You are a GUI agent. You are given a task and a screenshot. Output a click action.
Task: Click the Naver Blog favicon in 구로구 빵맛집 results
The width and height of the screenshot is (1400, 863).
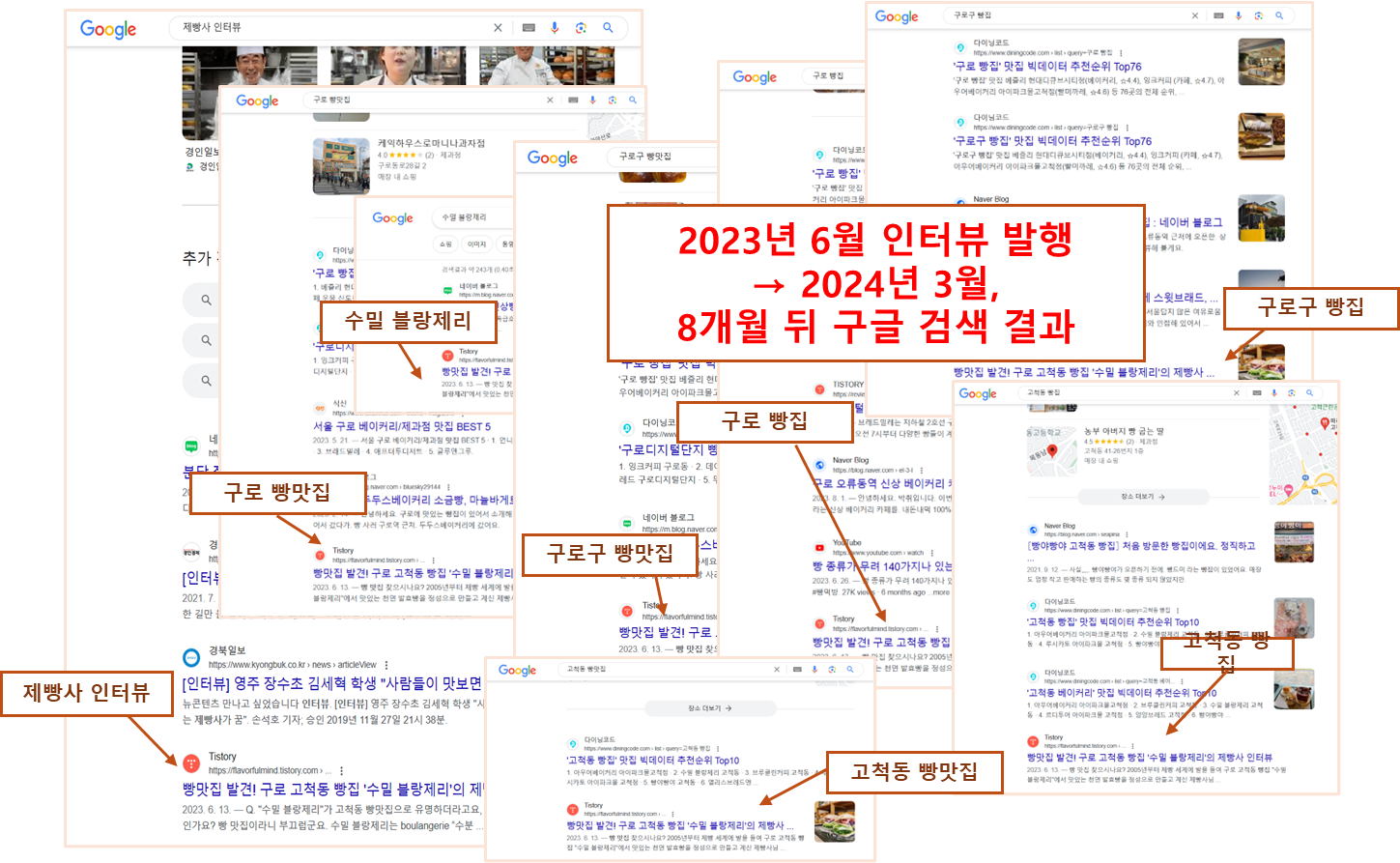(x=627, y=523)
